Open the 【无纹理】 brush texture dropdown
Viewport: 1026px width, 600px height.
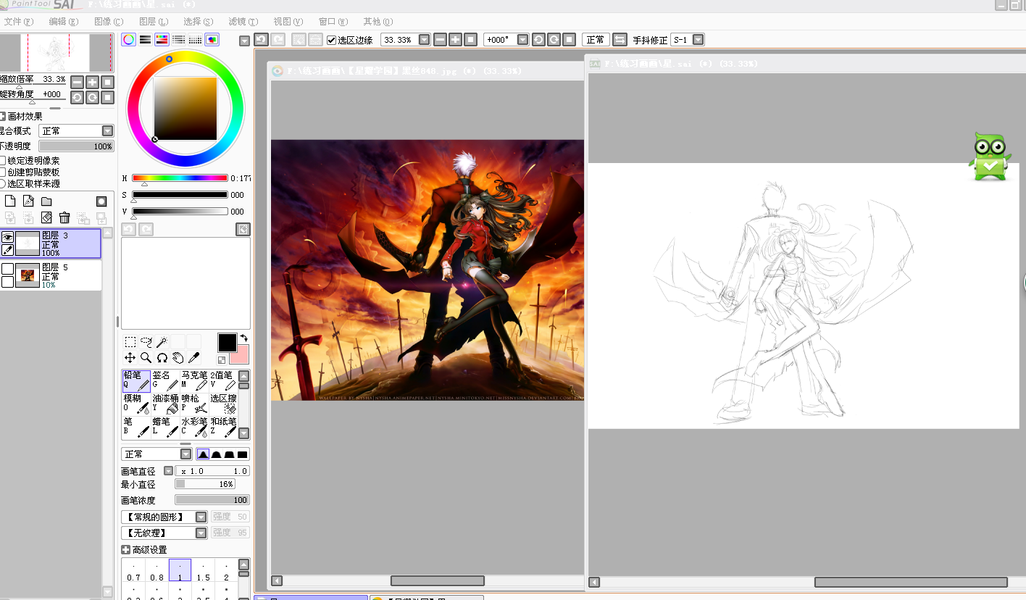164,533
